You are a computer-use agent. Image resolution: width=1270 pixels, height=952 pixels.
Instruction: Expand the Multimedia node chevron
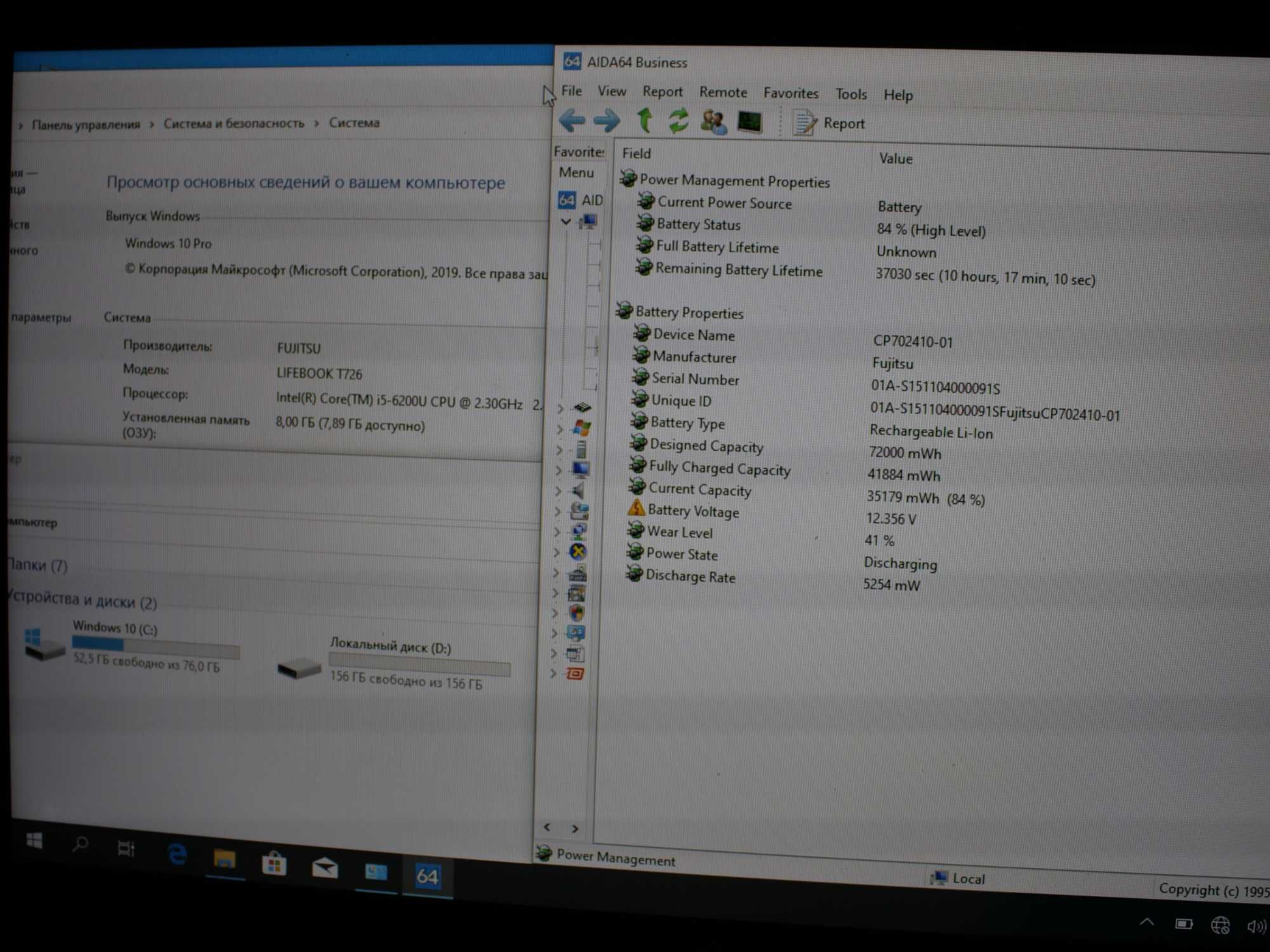click(558, 491)
